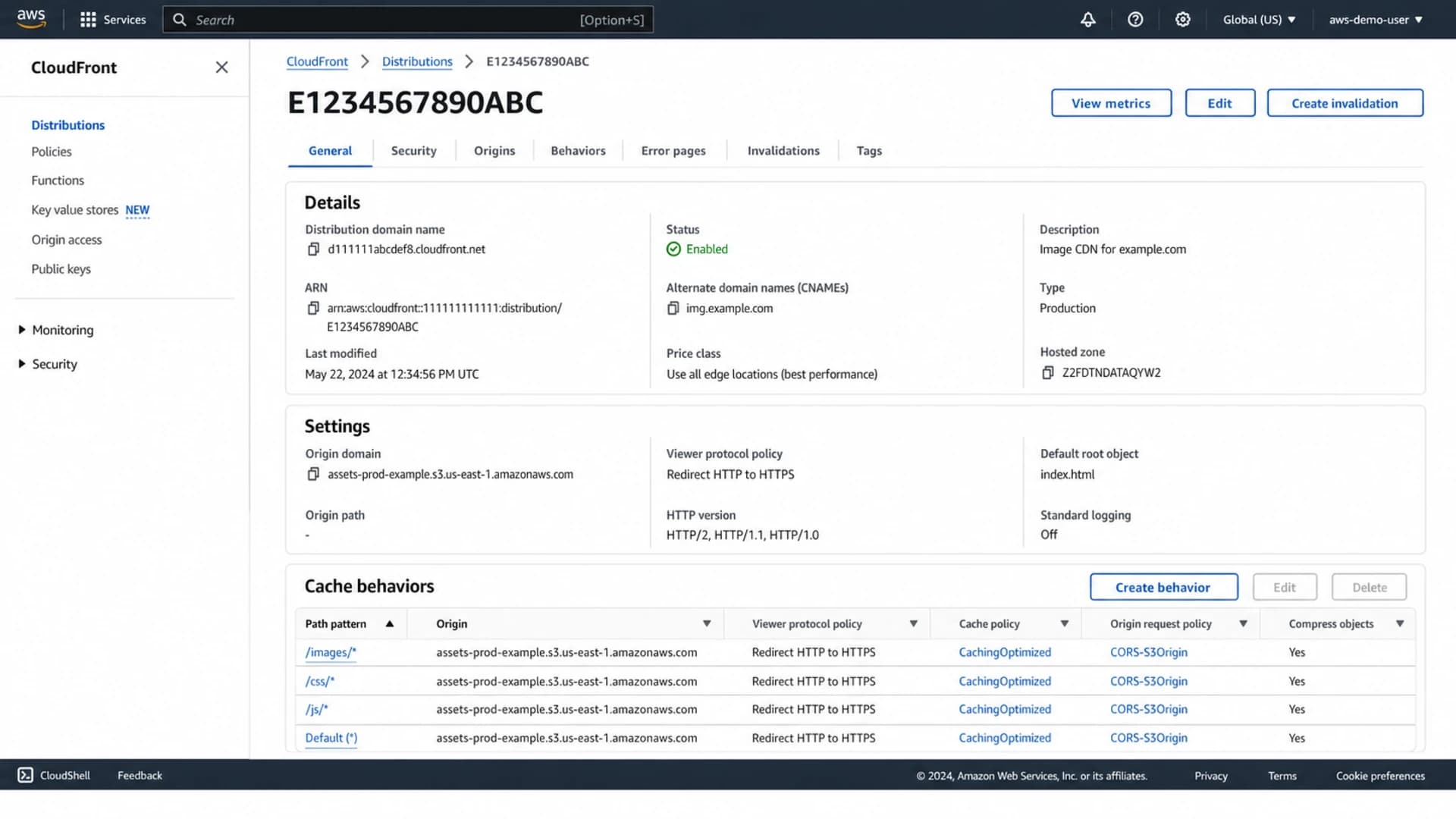Open the settings gear icon
Viewport: 1456px width, 819px height.
coord(1182,20)
